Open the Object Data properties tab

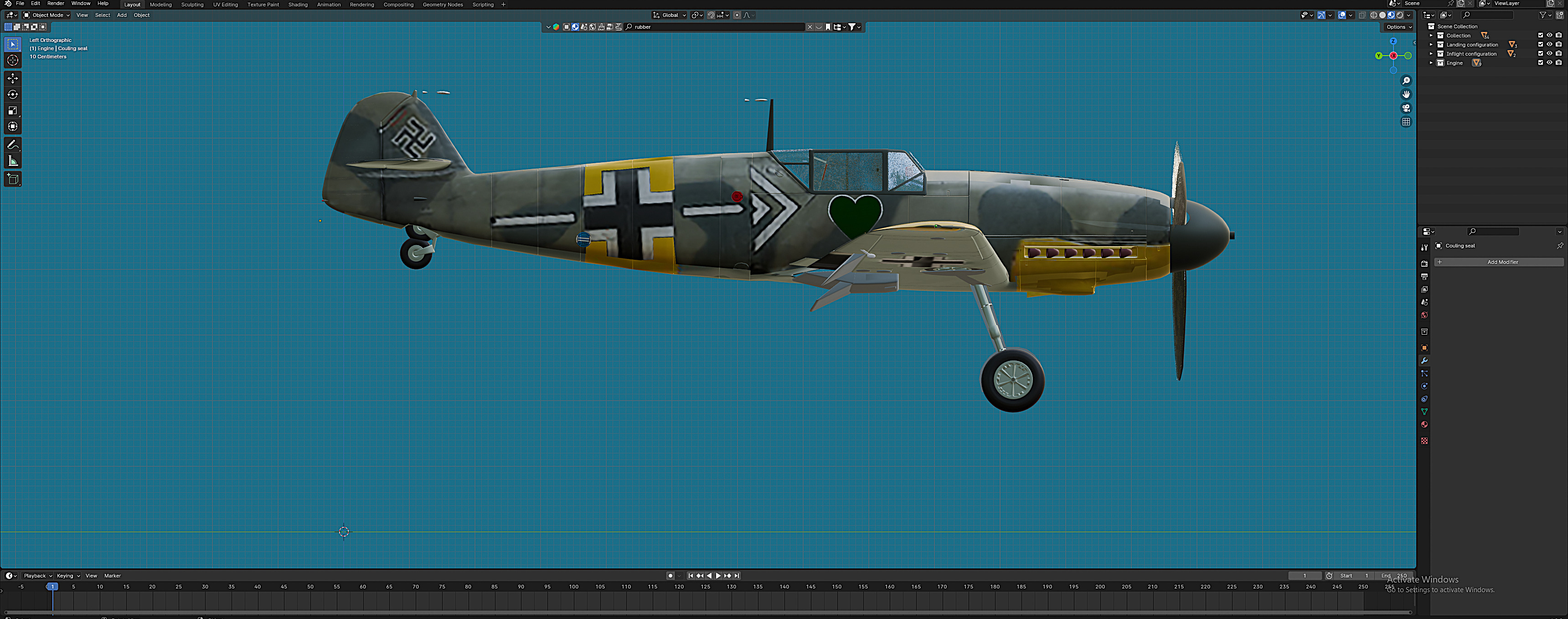coord(1424,412)
